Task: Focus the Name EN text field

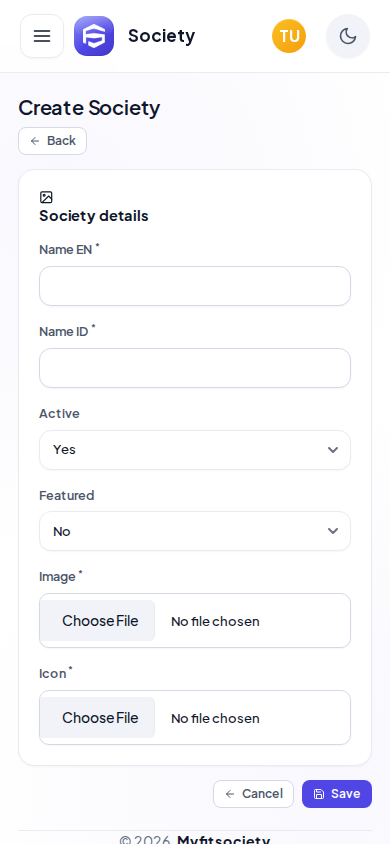Action: [195, 286]
